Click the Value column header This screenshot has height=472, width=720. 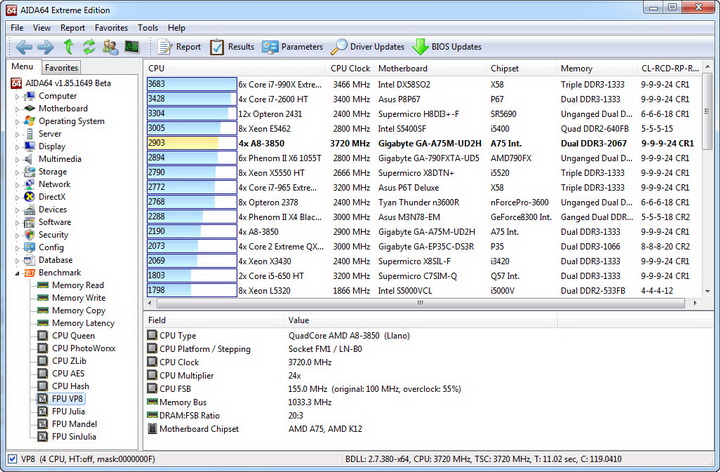(420, 320)
